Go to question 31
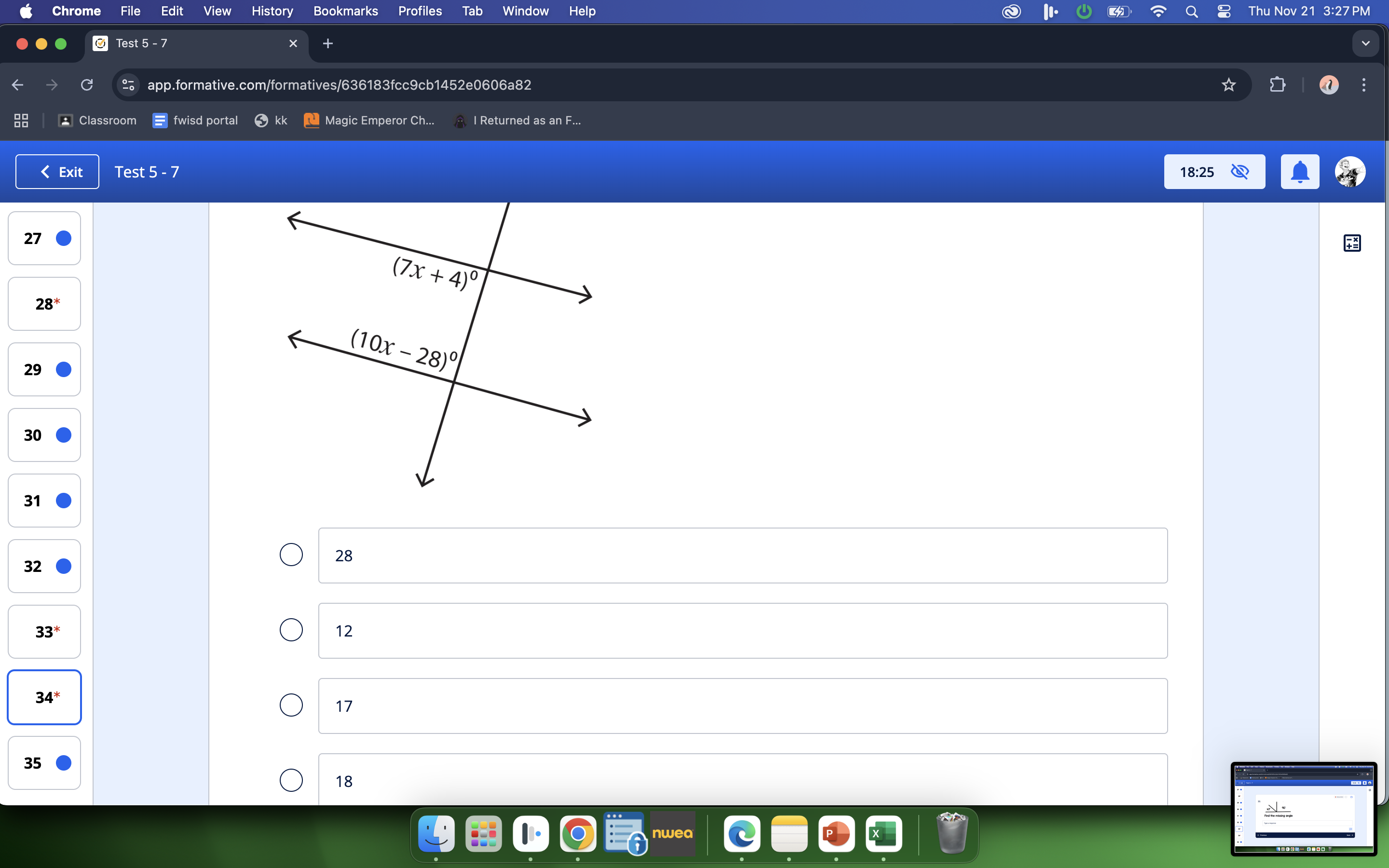Screen dimensions: 1389x868 pos(44,501)
